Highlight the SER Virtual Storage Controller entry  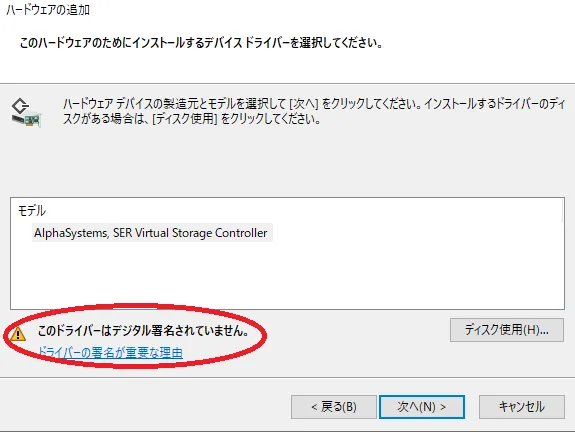click(x=152, y=233)
